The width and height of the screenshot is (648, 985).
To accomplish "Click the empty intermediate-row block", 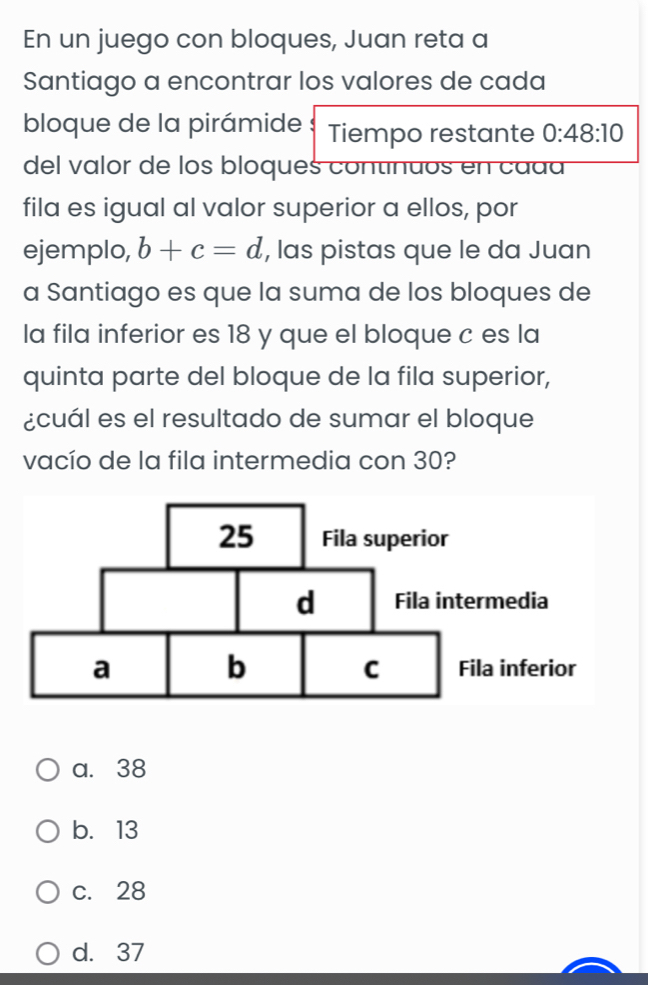I will click(x=170, y=601).
